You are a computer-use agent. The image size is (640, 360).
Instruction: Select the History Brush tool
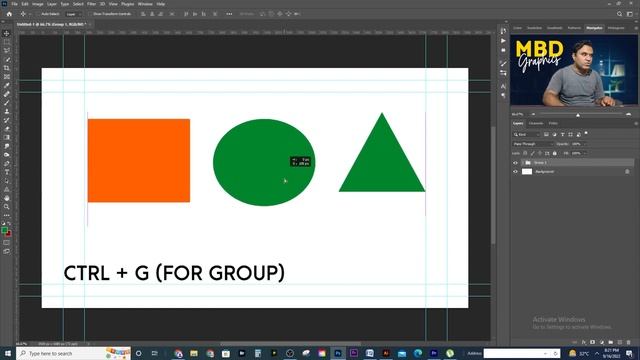7,120
